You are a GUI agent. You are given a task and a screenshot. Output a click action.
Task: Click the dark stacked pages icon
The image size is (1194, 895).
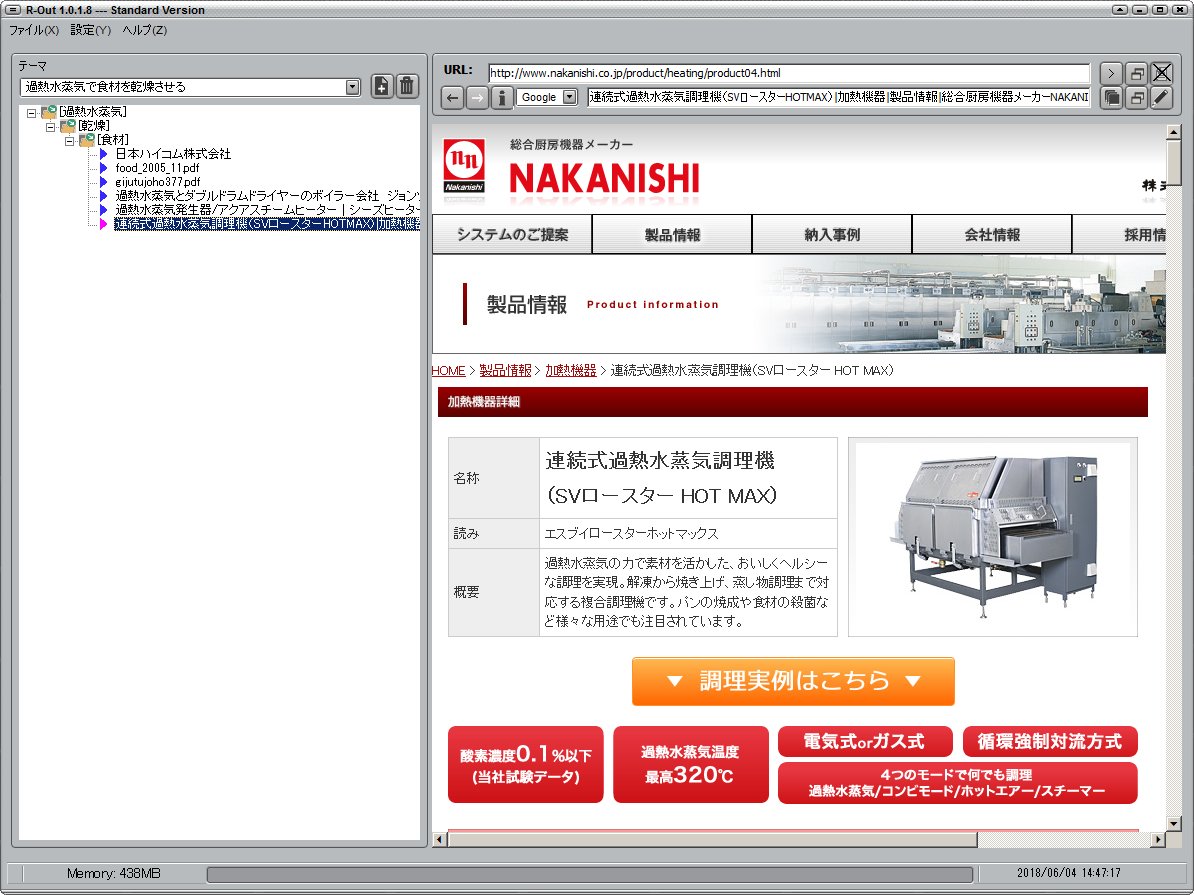(1111, 97)
